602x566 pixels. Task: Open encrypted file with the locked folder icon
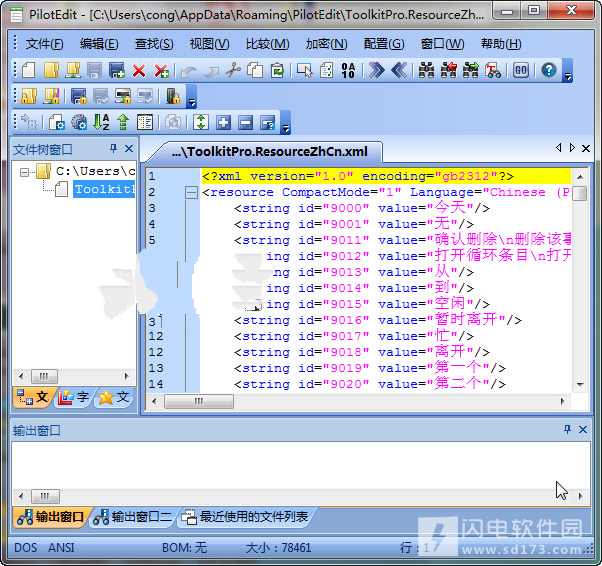point(29,96)
